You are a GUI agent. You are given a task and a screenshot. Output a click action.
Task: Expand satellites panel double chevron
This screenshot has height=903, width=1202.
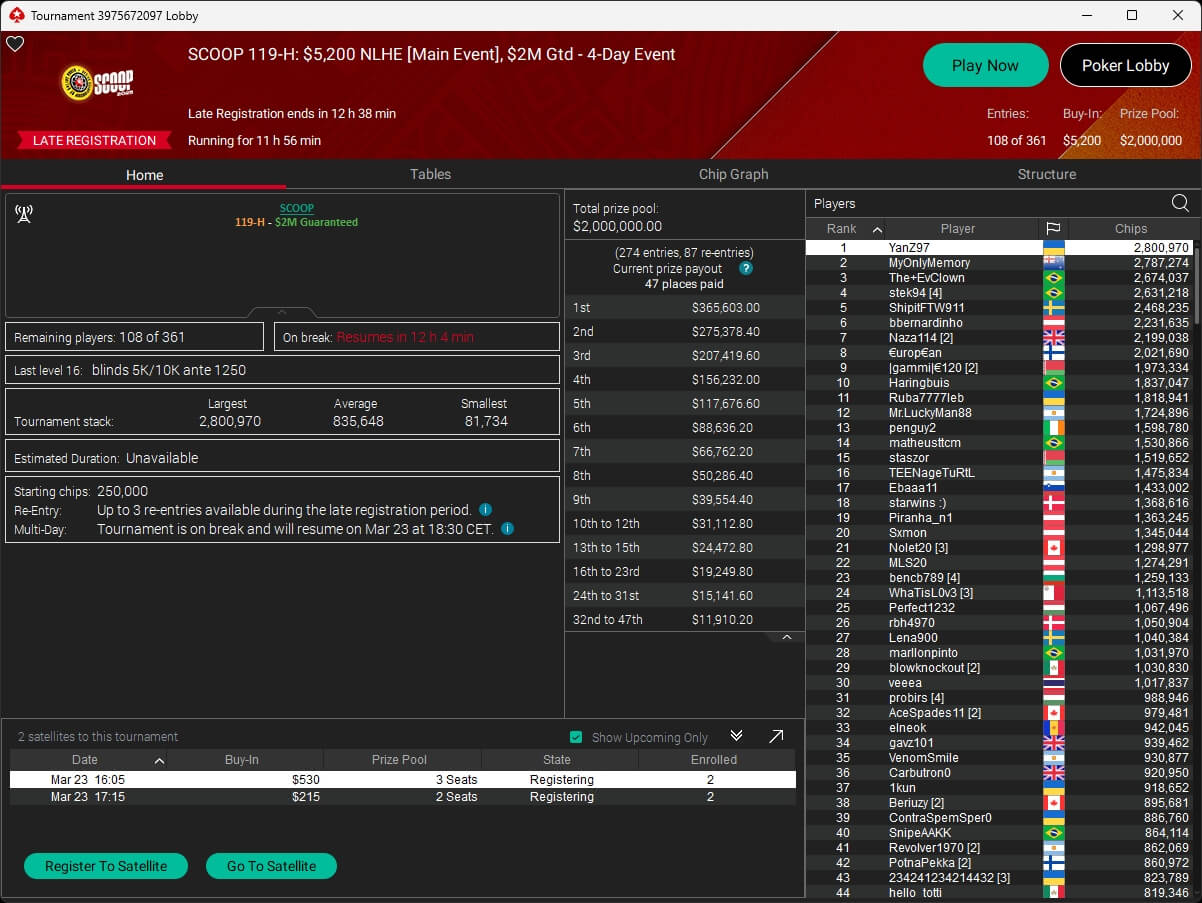pos(737,736)
